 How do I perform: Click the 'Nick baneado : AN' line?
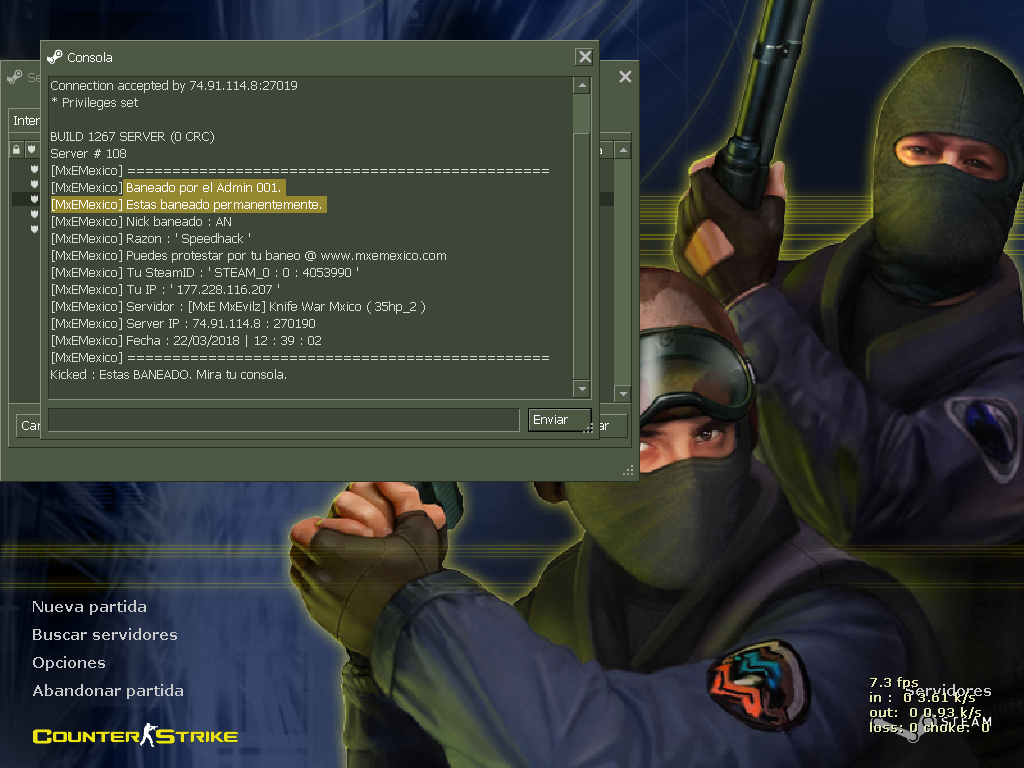[x=141, y=221]
